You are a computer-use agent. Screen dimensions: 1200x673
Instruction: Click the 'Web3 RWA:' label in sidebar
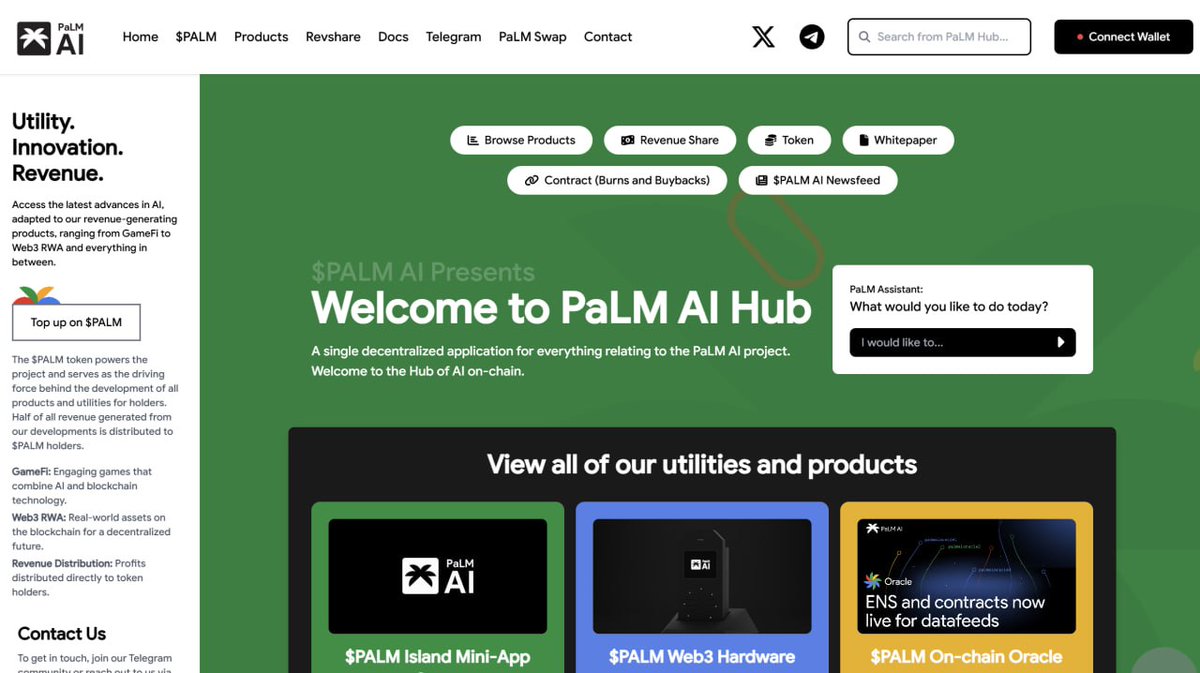[38, 518]
